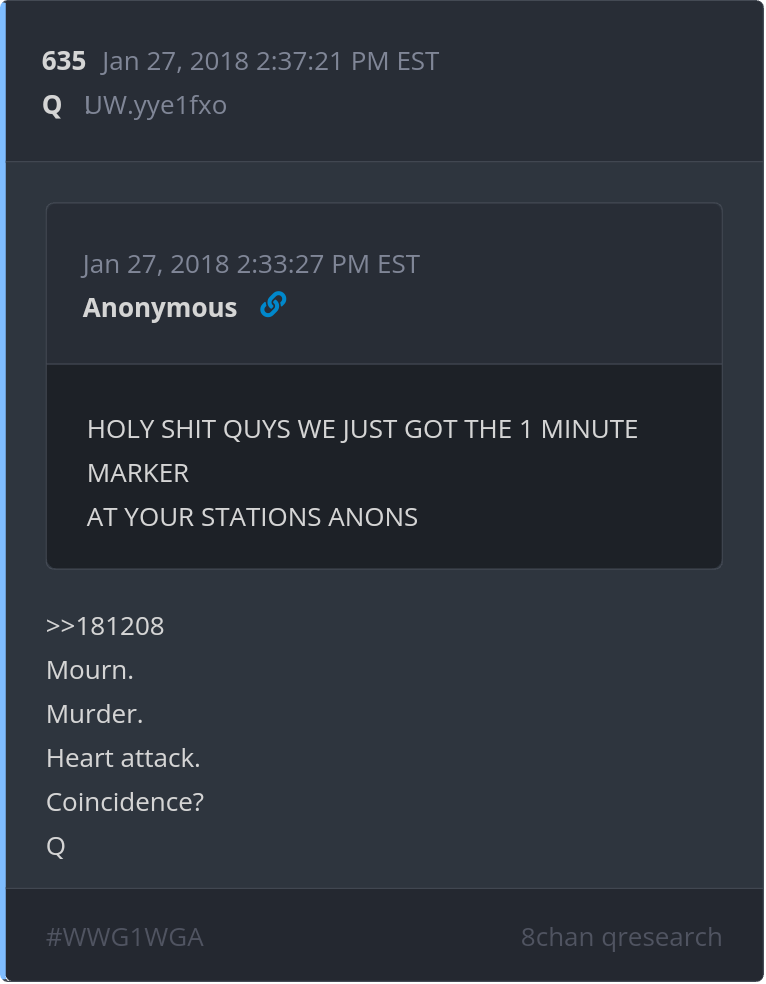The image size is (766, 984).
Task: Click the word MARKER in quote
Action: [138, 474]
